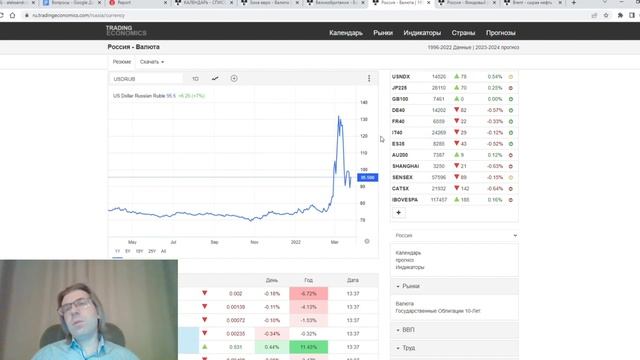Click the green arrow in the 0.531 table row
Viewport: 640px width, 360px height.
(x=204, y=347)
